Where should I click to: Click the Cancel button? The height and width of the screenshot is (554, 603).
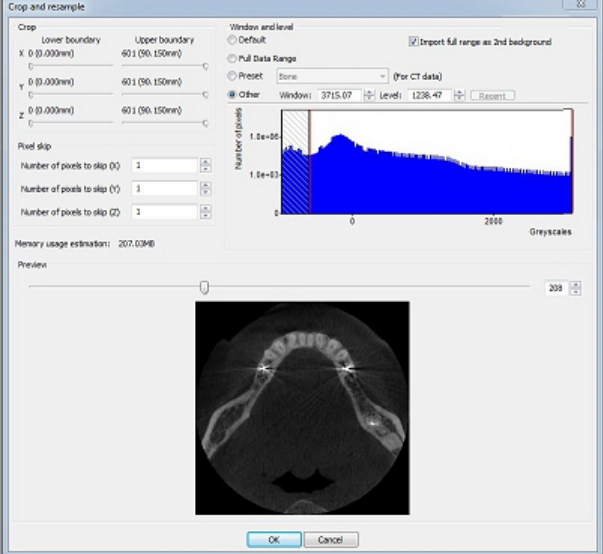(331, 540)
